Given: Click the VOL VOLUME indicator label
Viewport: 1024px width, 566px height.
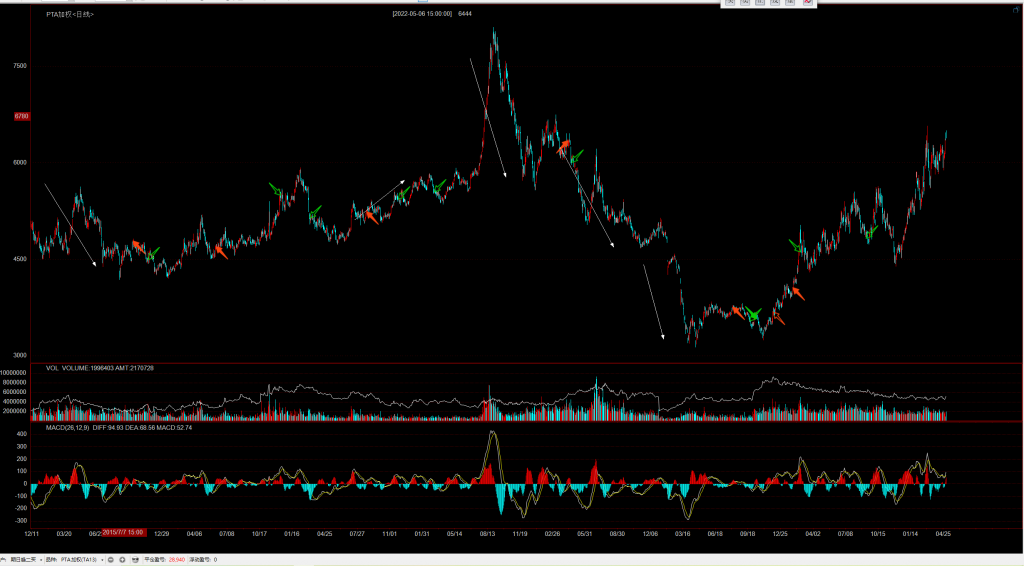Looking at the screenshot, I should coord(68,368).
